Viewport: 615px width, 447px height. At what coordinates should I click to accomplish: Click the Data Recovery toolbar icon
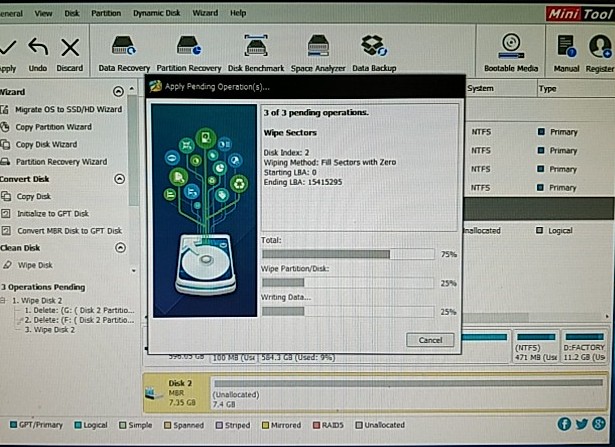click(124, 48)
